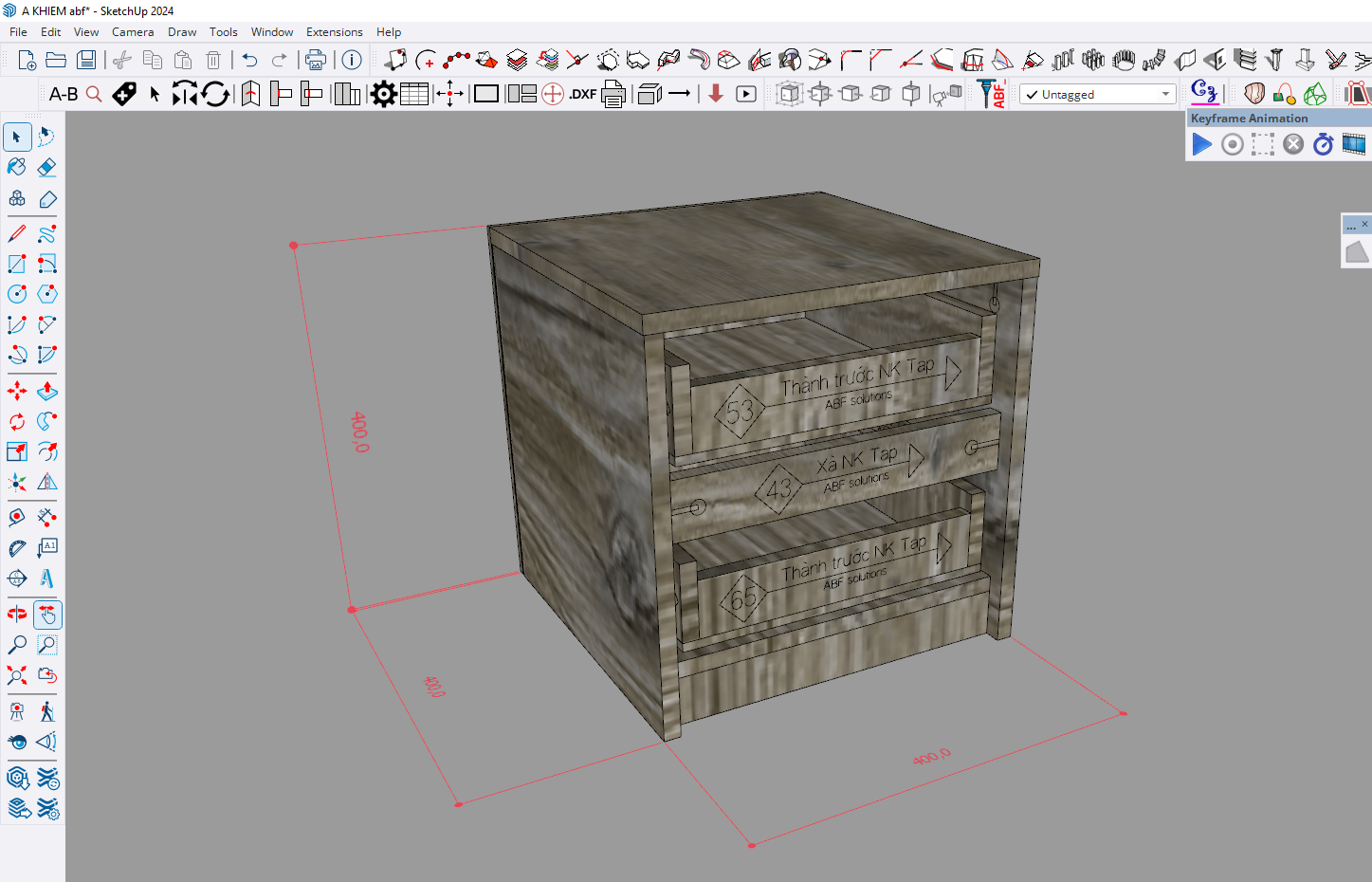
Task: Toggle the Pan hand tool
Action: (46, 615)
